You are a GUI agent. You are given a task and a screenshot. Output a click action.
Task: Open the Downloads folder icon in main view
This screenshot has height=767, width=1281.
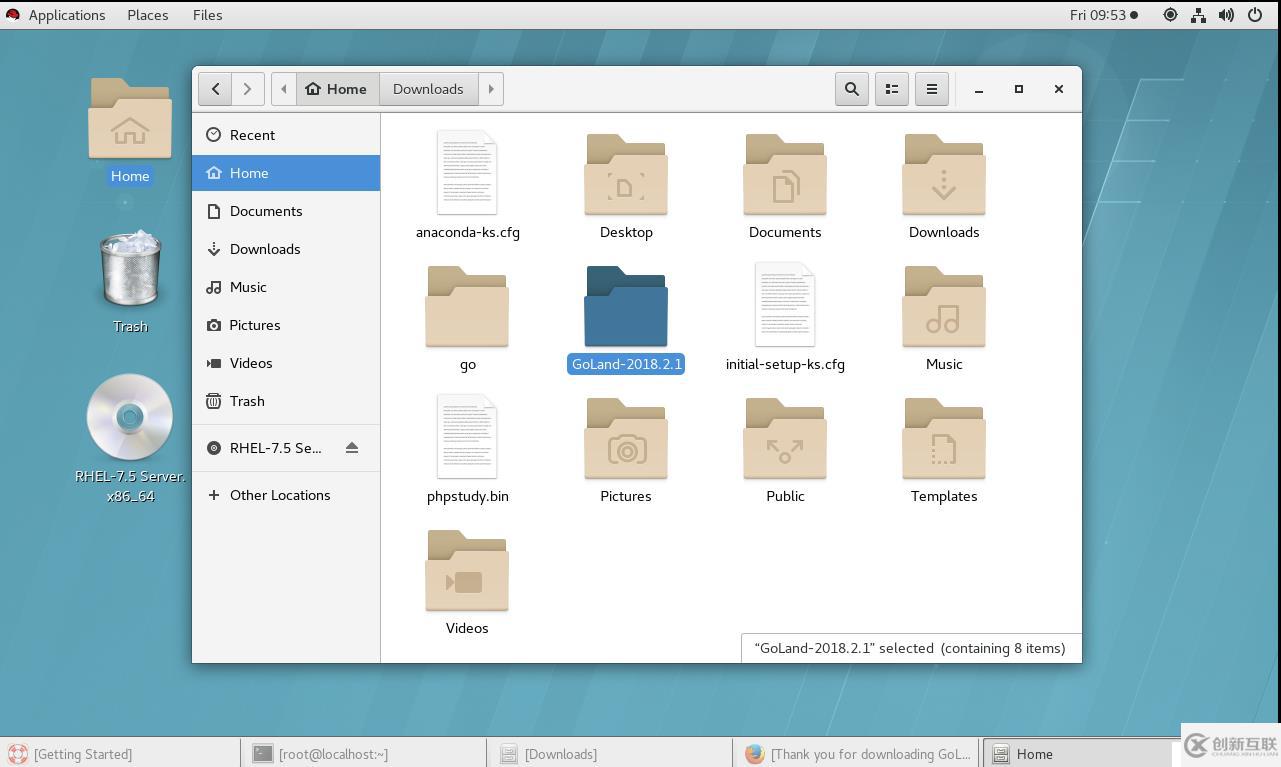pos(944,175)
